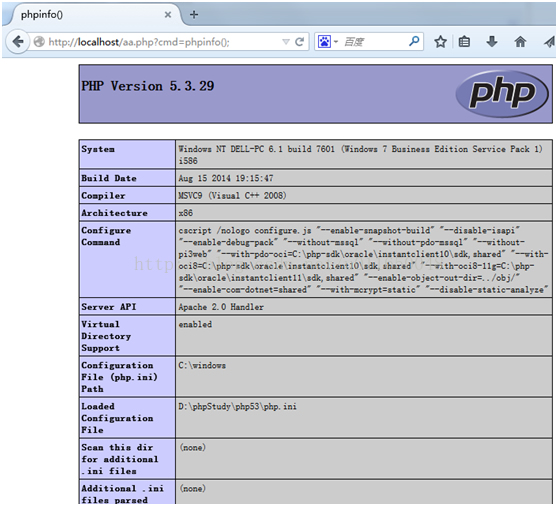
Task: Go to the home page icon
Action: click(520, 42)
